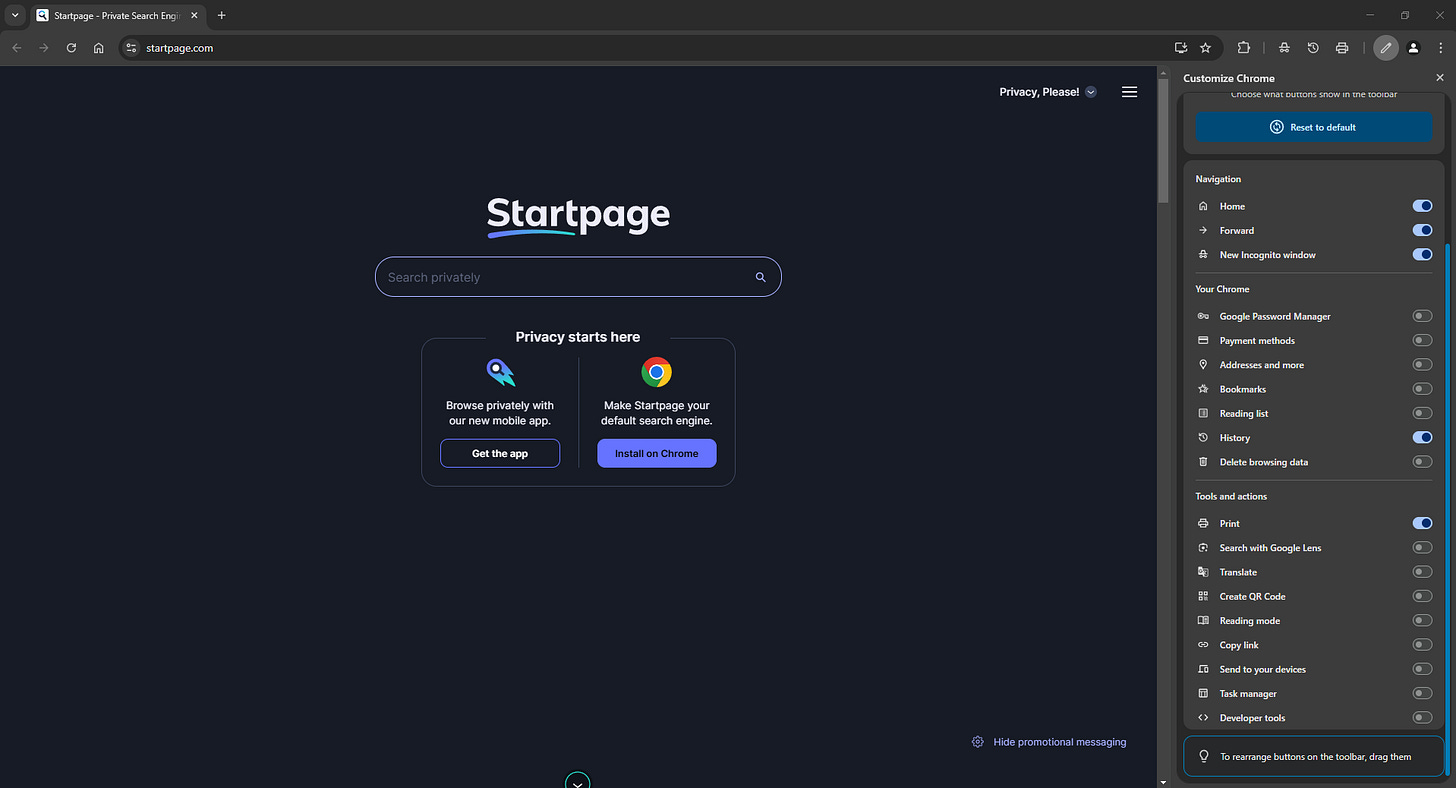
Task: Disable the New Incognito window toggle
Action: coord(1422,255)
